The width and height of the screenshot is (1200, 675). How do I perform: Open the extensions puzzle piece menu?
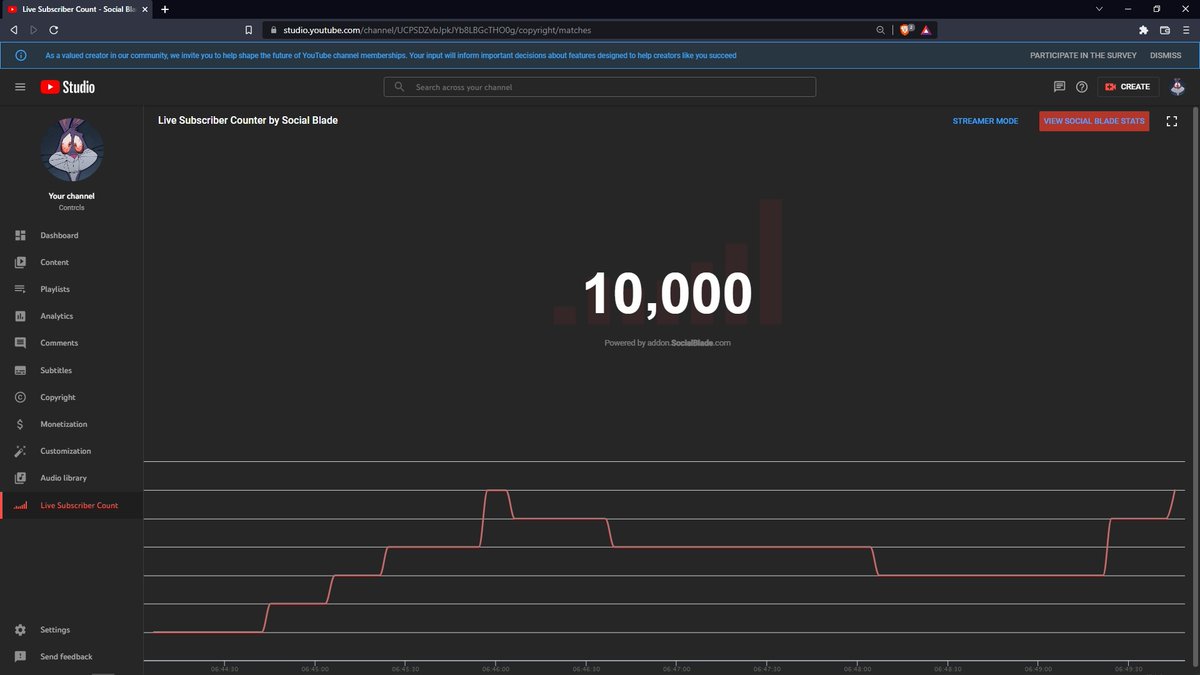[x=1143, y=30]
